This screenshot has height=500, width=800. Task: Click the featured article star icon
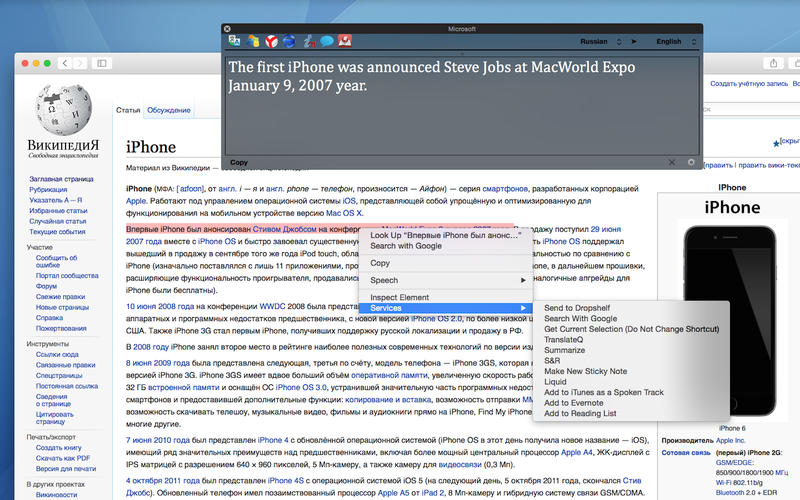tap(776, 144)
